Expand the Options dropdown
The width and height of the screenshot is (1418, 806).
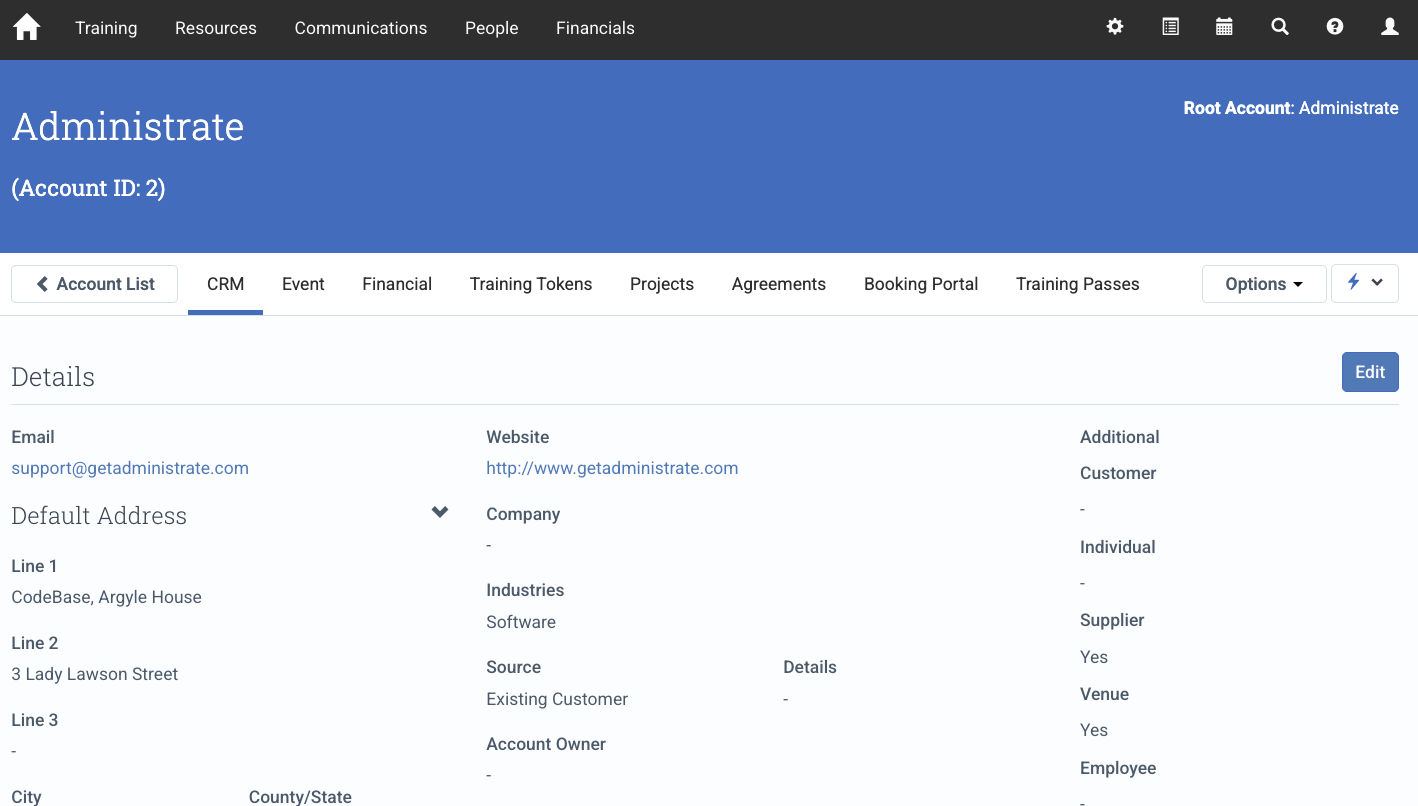pyautogui.click(x=1264, y=284)
